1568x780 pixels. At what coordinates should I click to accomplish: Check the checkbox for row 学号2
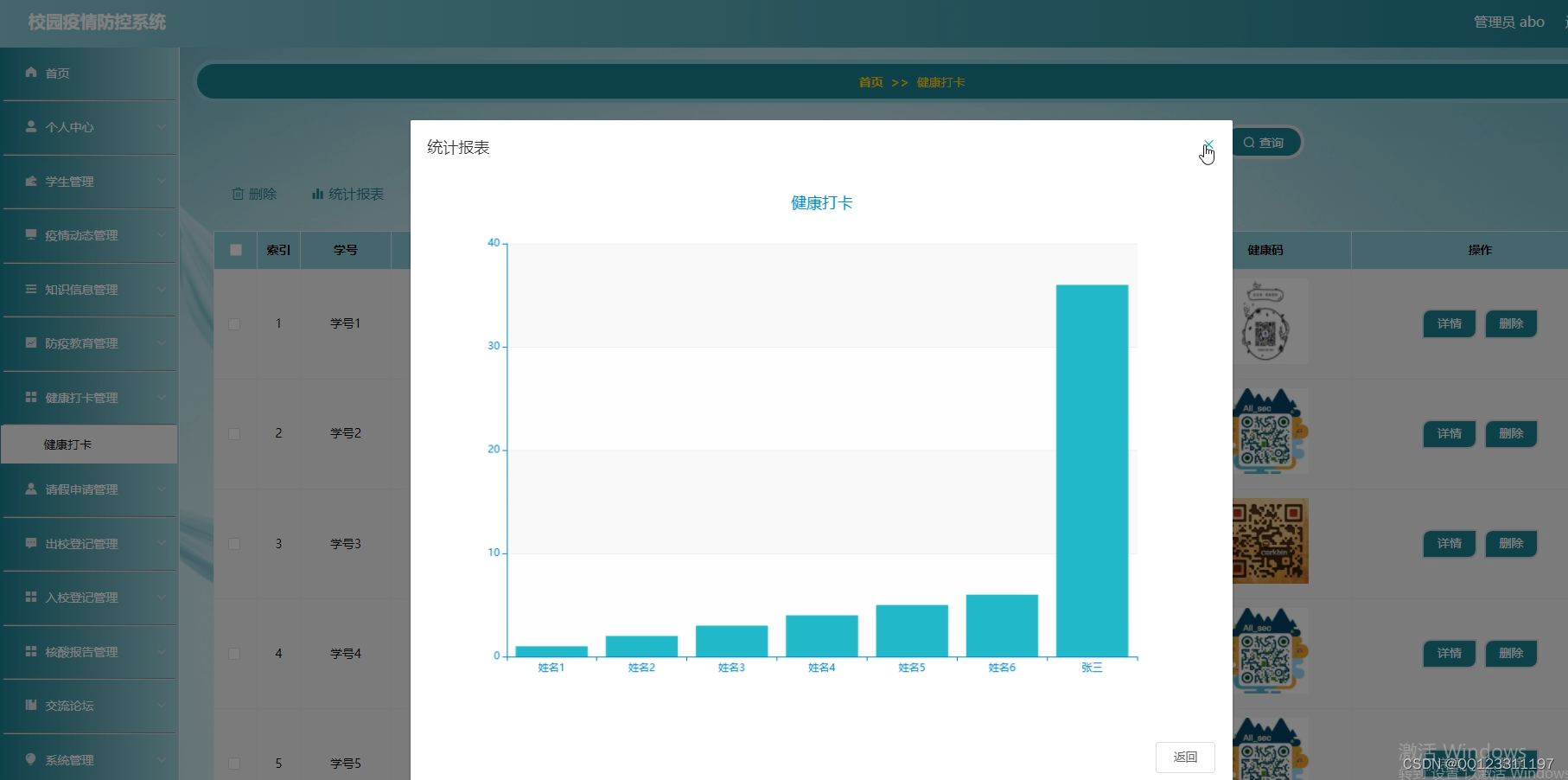point(234,433)
